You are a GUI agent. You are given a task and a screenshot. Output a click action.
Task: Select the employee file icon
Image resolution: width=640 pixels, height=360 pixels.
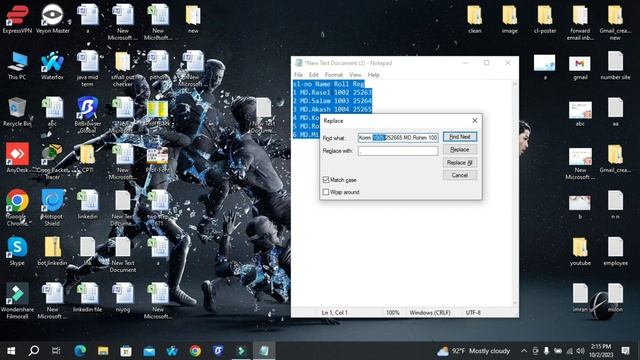[x=615, y=252]
